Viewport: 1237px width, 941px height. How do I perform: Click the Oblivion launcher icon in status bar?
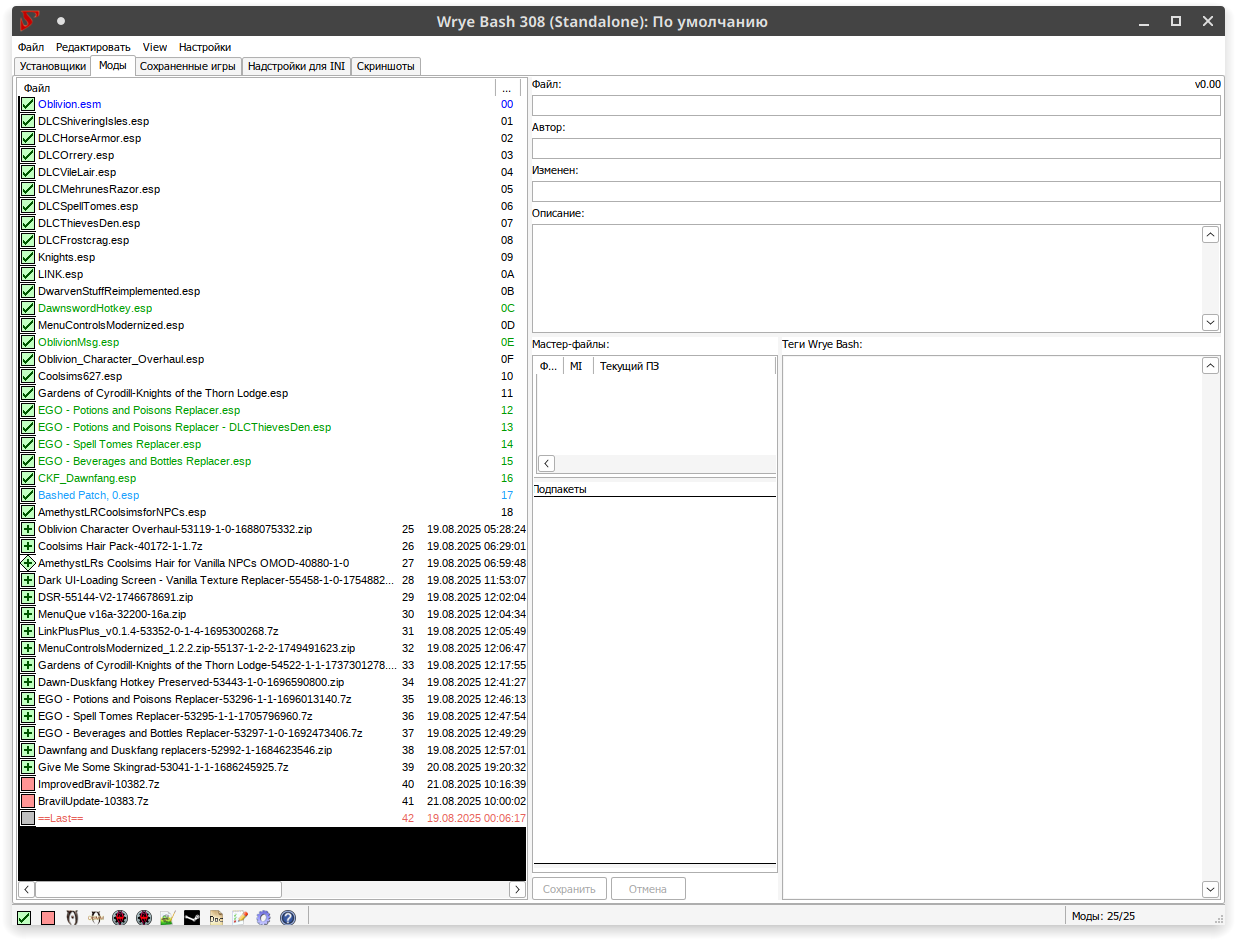click(x=72, y=917)
